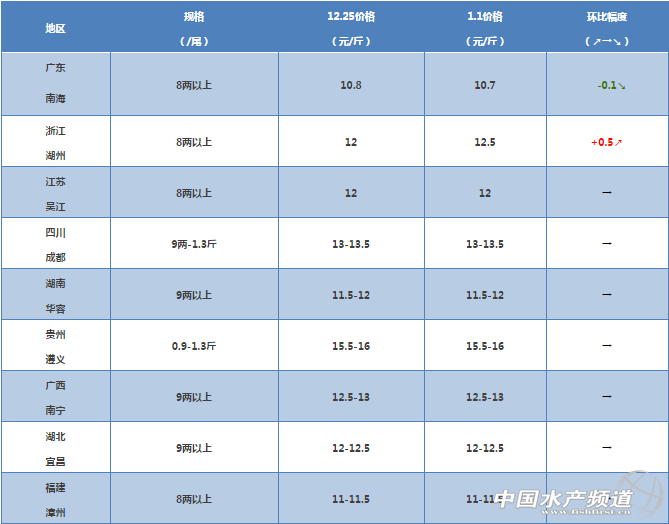Click the 9两-1.3斤 specification cell
This screenshot has width=669, height=524.
pyautogui.click(x=194, y=244)
